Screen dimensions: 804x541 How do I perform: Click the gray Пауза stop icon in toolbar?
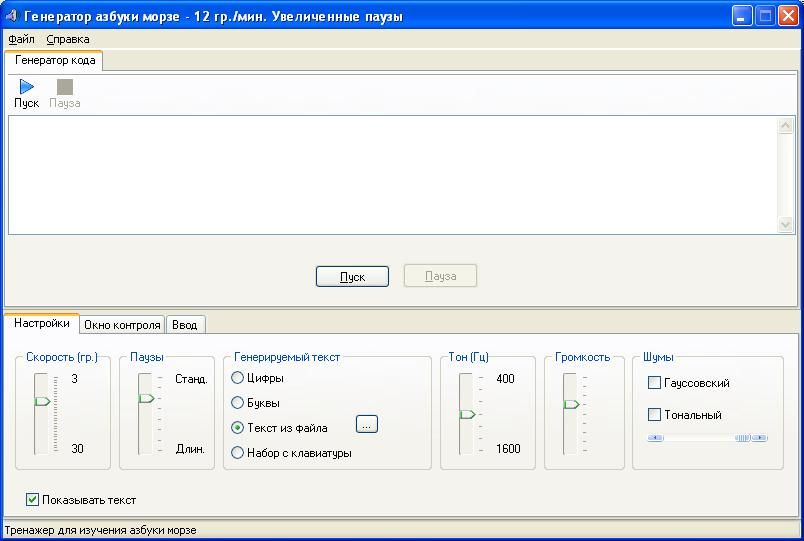[x=65, y=88]
